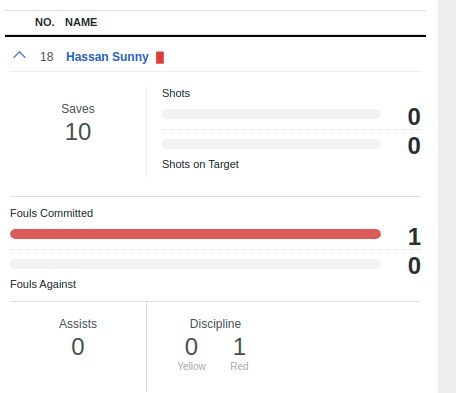Click the red Fouls Committed bar
456x393 pixels.
[195, 234]
